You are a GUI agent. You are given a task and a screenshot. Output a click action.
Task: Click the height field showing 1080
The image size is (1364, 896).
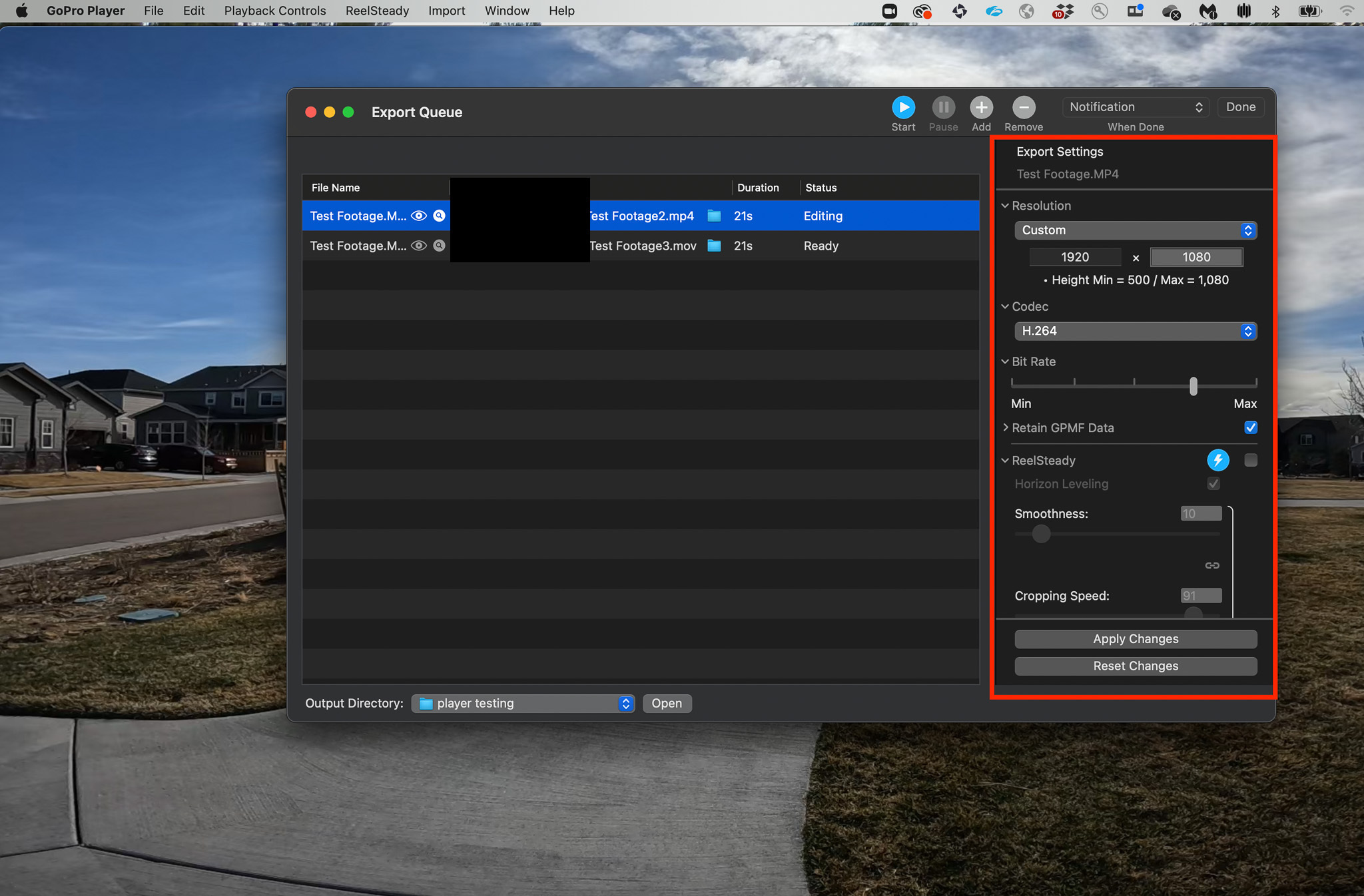(x=1196, y=257)
